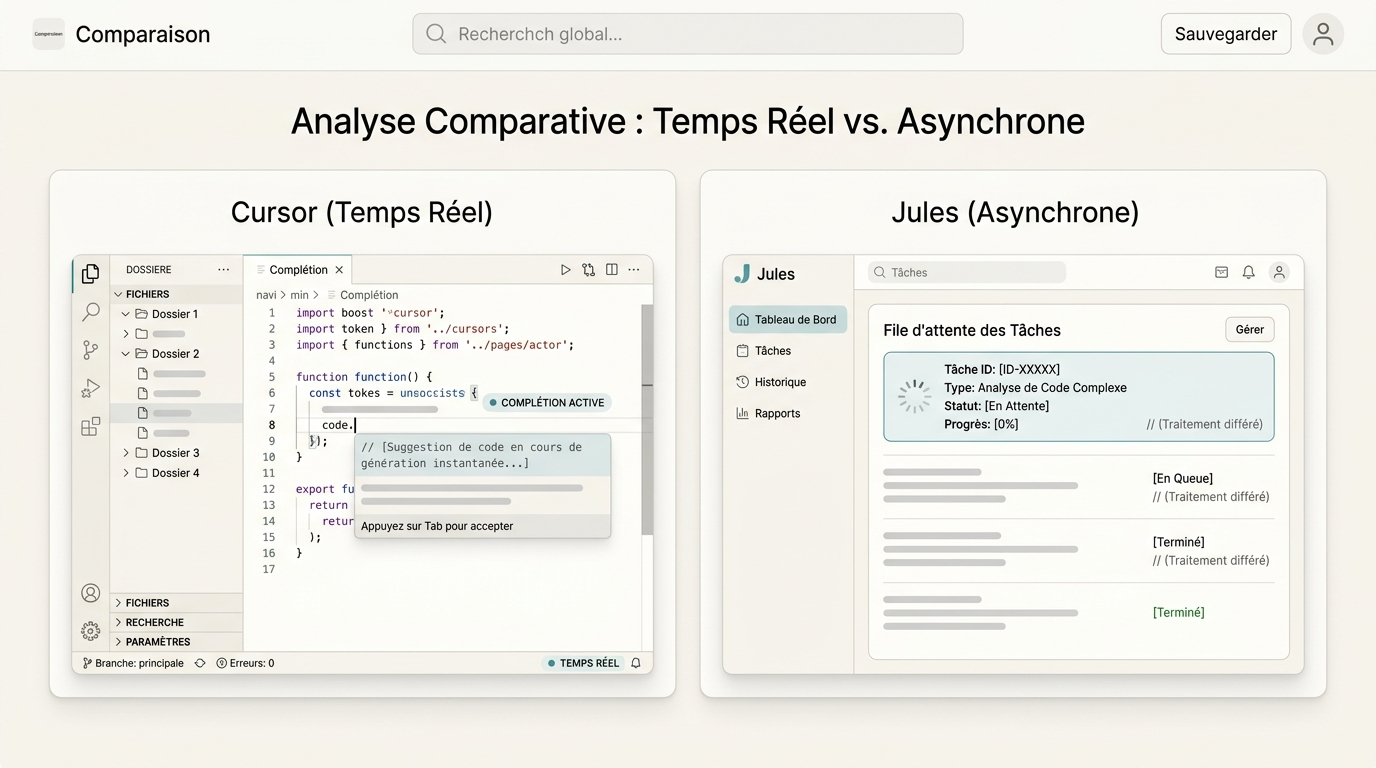This screenshot has height=768, width=1376.
Task: Collapse the Dossier 1 folder
Action: click(126, 314)
